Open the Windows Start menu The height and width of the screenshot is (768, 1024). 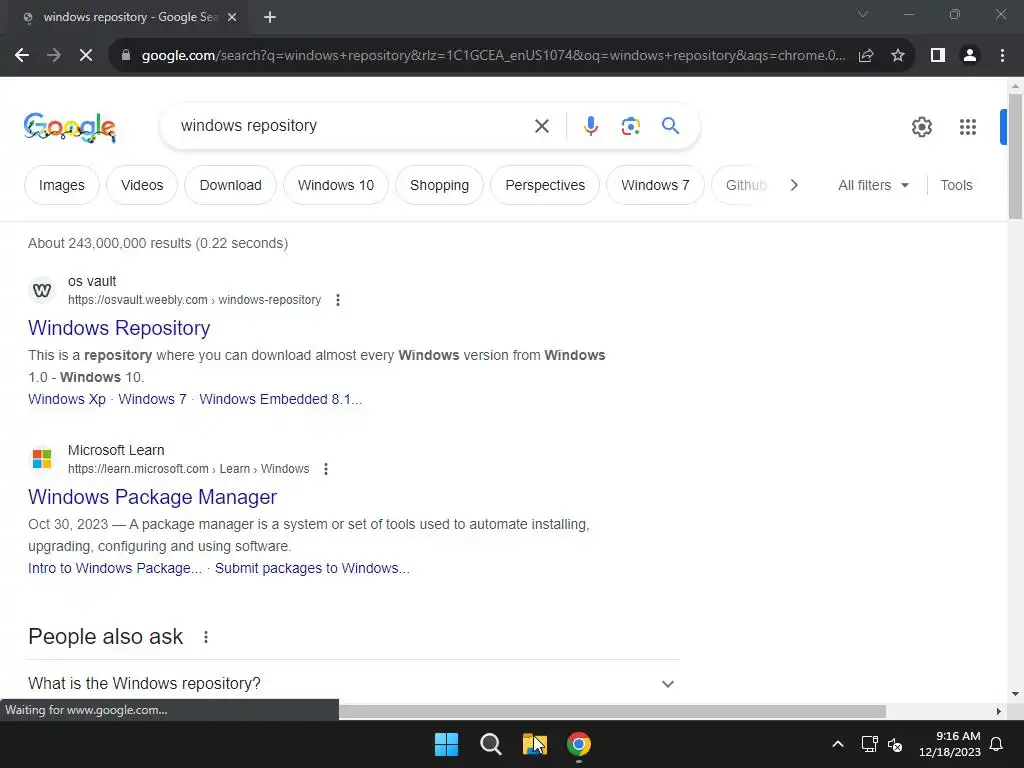[x=447, y=744]
